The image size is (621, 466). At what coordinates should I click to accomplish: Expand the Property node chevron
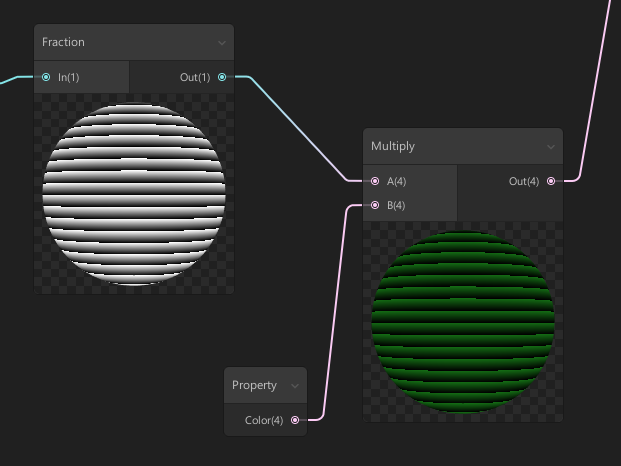(295, 386)
